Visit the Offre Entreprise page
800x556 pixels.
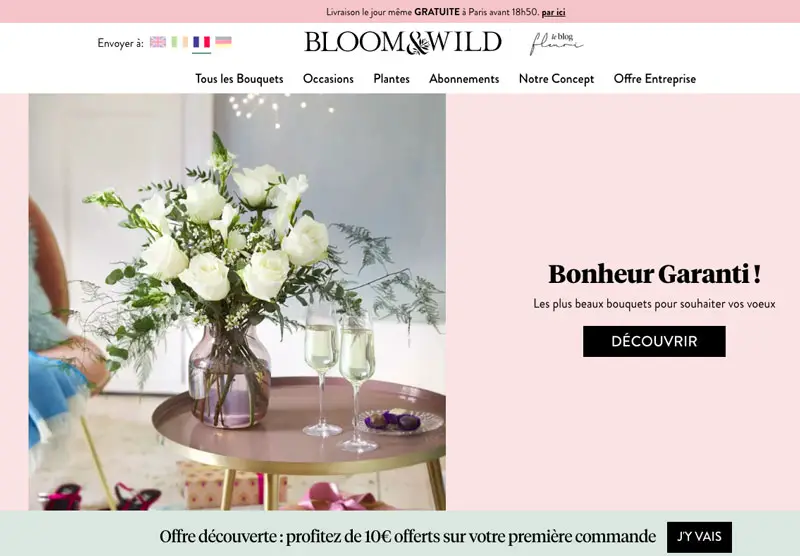655,79
